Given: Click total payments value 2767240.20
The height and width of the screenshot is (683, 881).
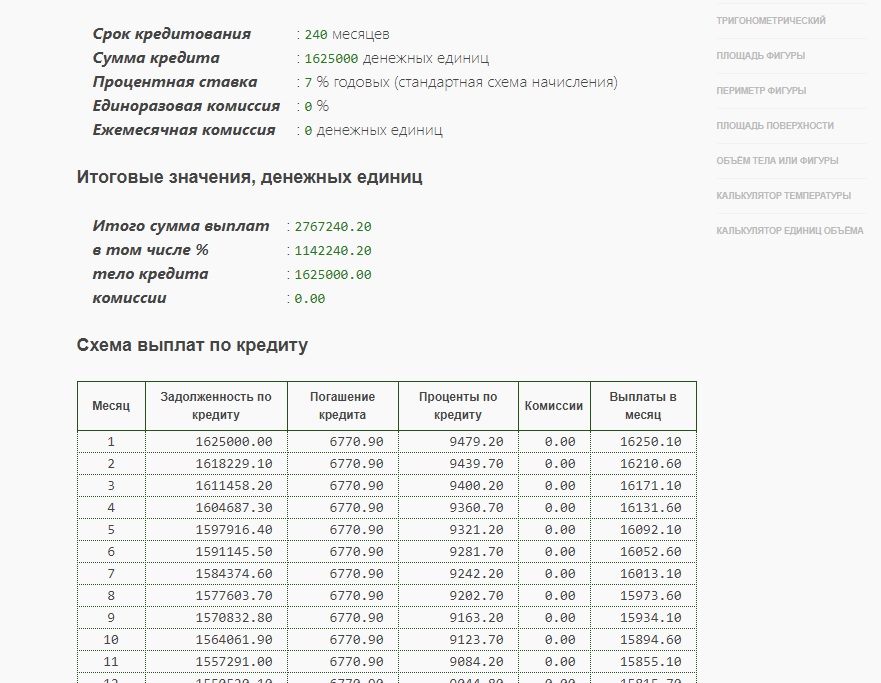Looking at the screenshot, I should pos(332,227).
